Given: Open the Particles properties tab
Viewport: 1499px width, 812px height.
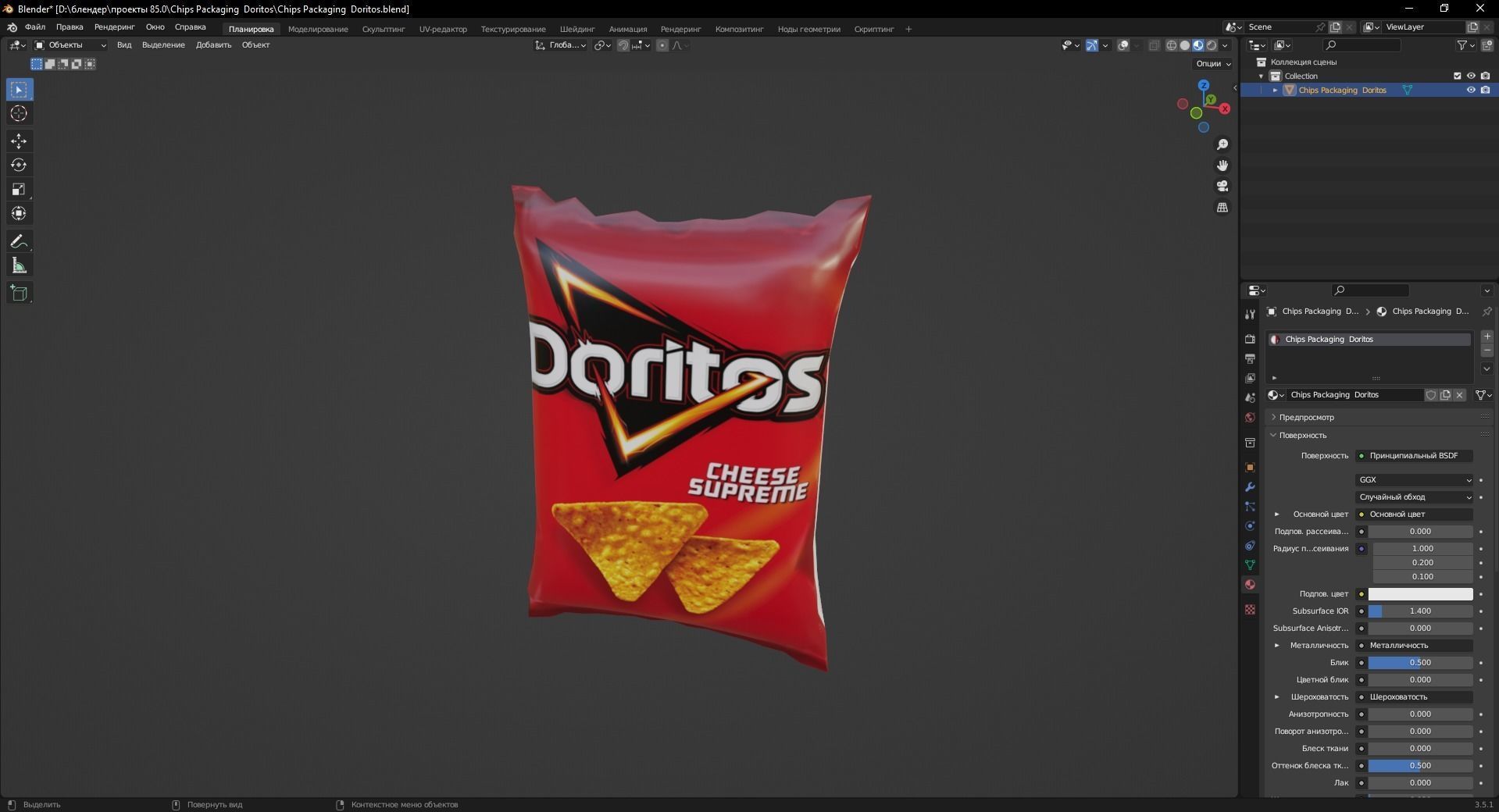Looking at the screenshot, I should click(1250, 507).
